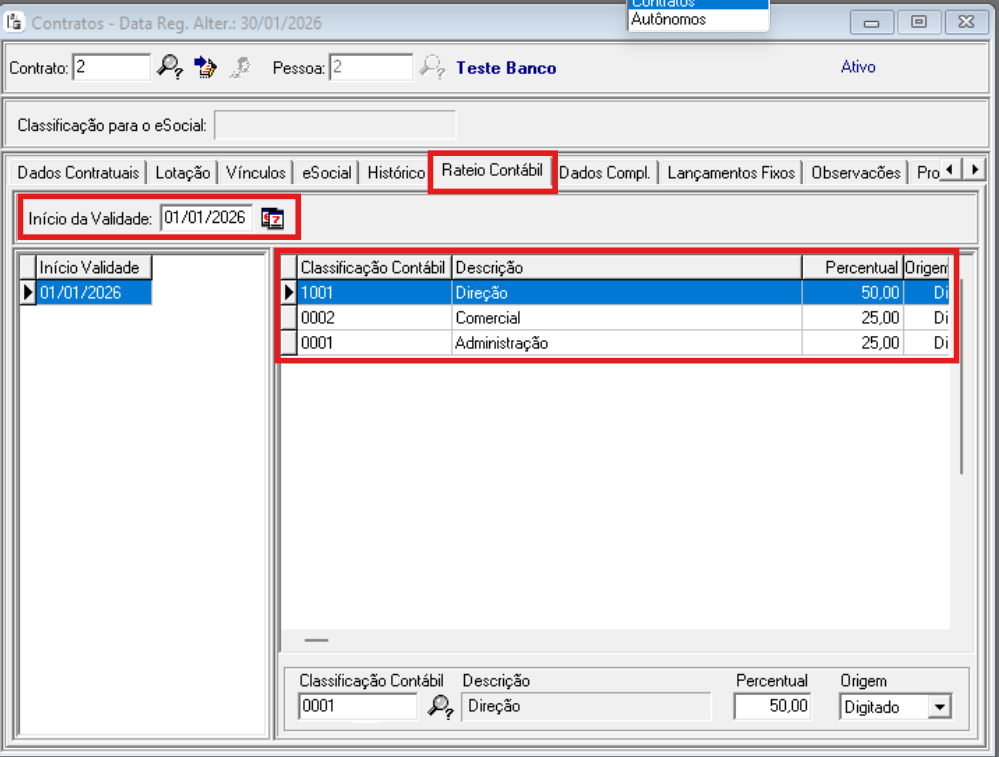This screenshot has height=757, width=999.
Task: Click the Pessoa search magnifier icon
Action: 431,67
